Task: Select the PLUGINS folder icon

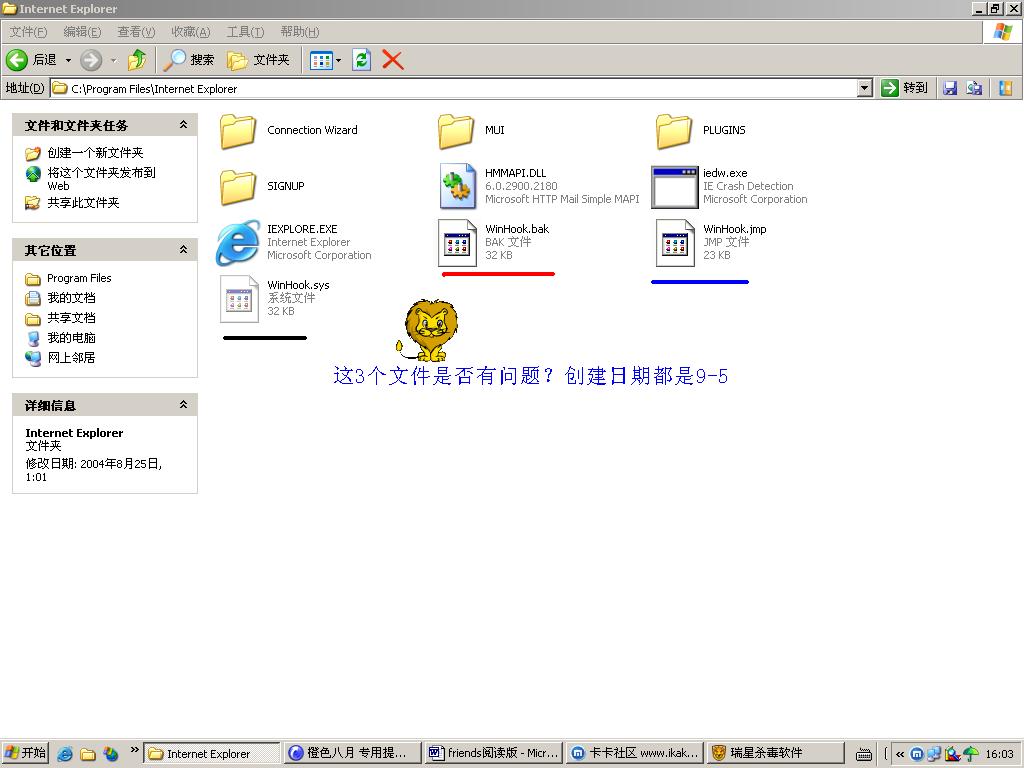Action: point(674,131)
